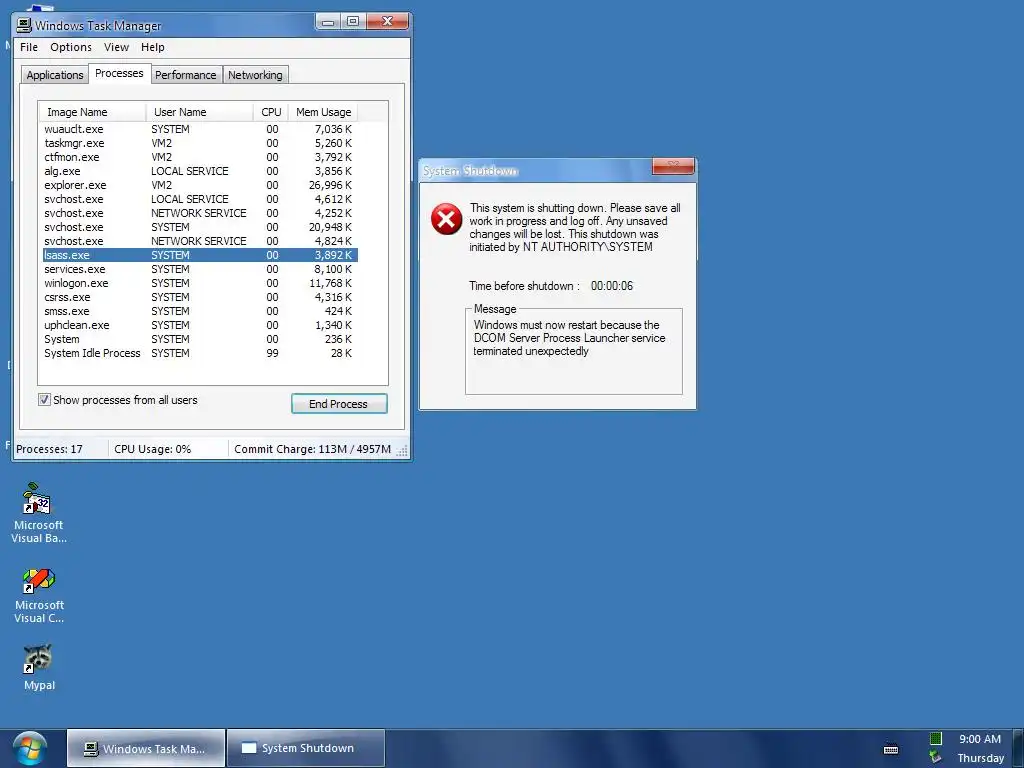Click the network tray icon beside Thursday
This screenshot has width=1024, height=768.
pyautogui.click(x=936, y=758)
